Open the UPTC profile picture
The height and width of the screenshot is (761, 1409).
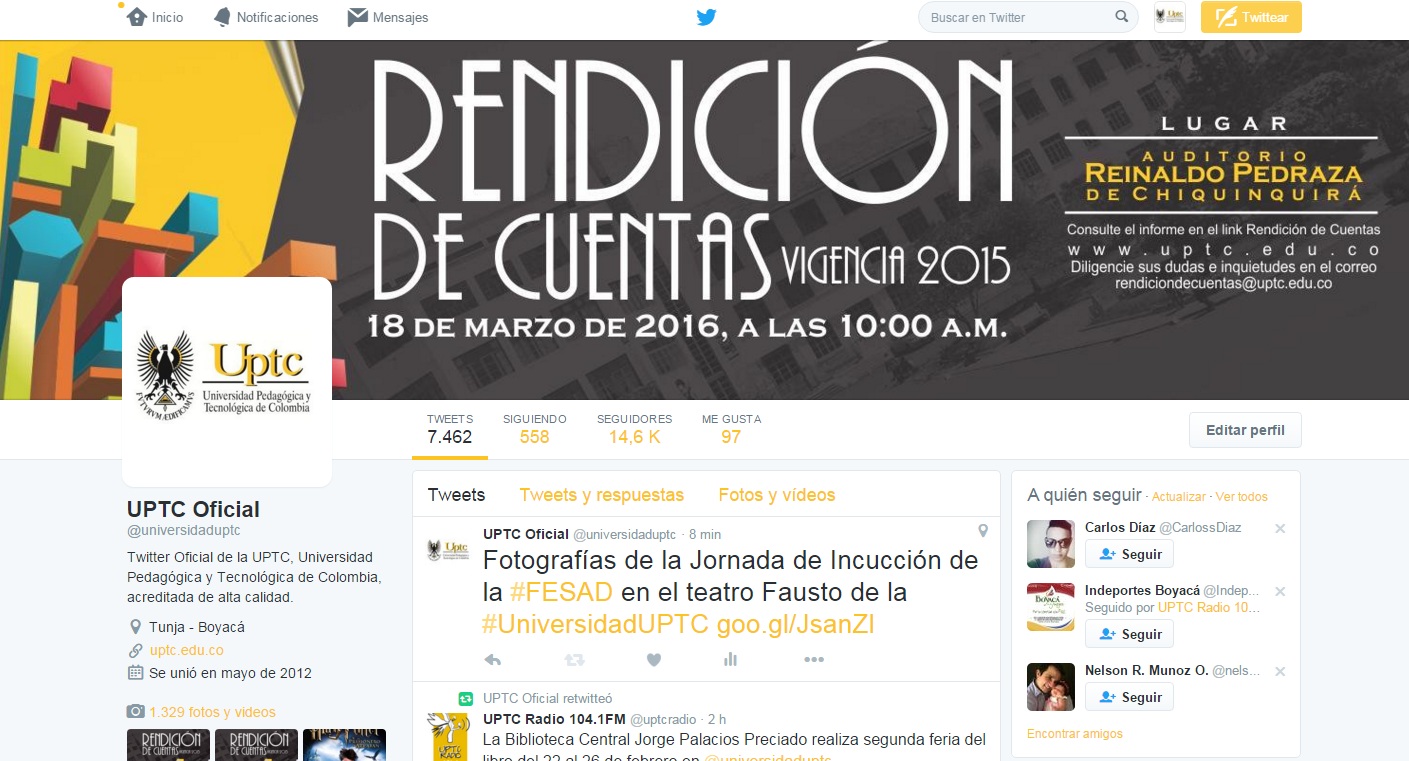click(227, 382)
